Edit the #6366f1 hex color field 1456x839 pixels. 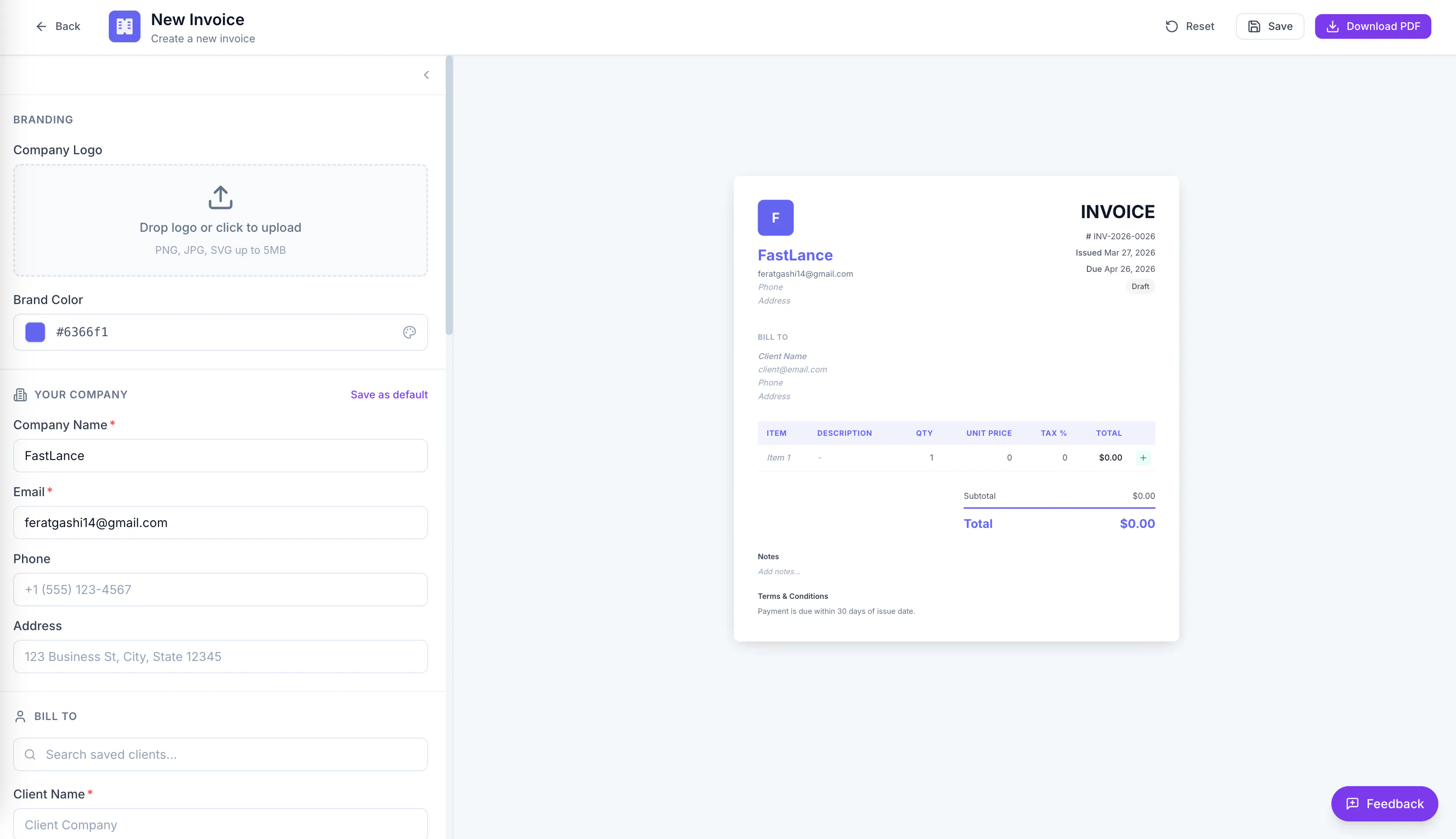point(221,332)
